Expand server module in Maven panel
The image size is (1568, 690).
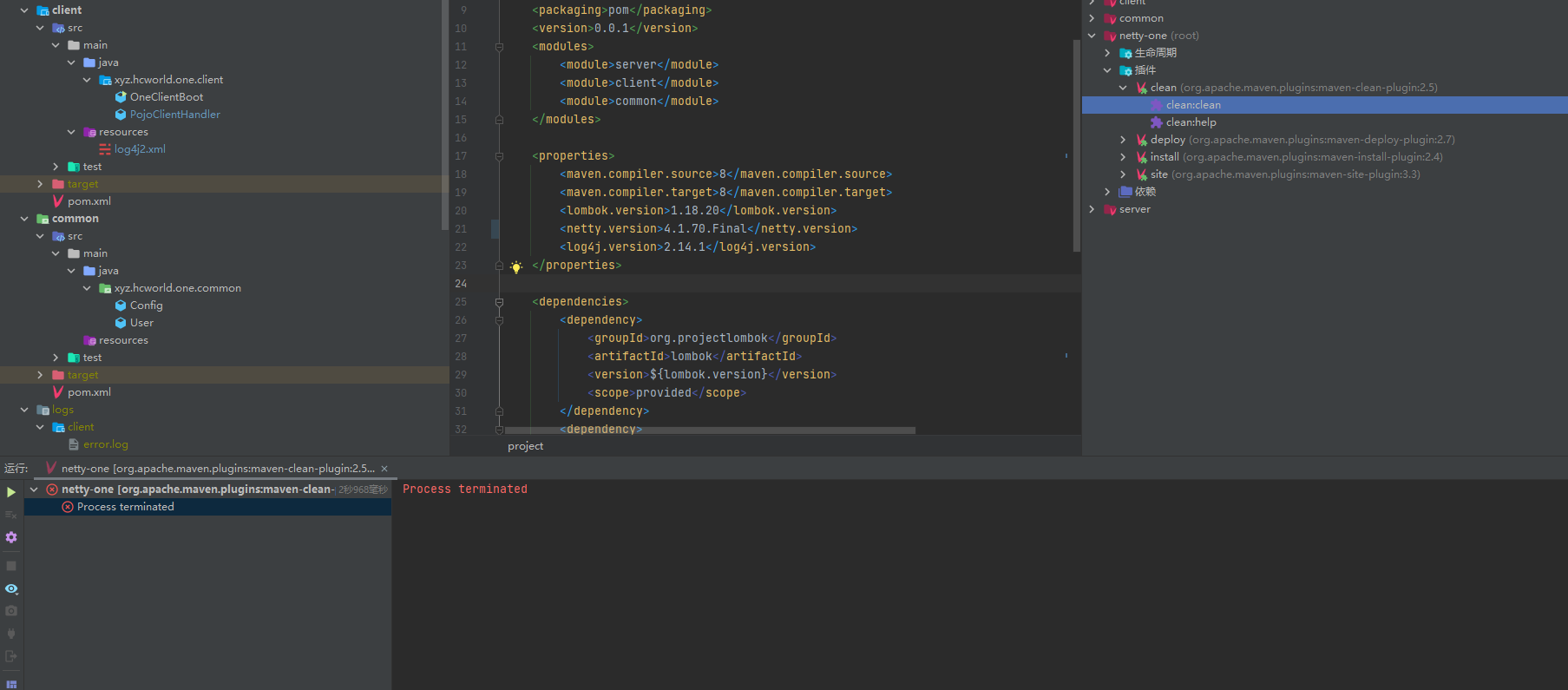click(1092, 209)
